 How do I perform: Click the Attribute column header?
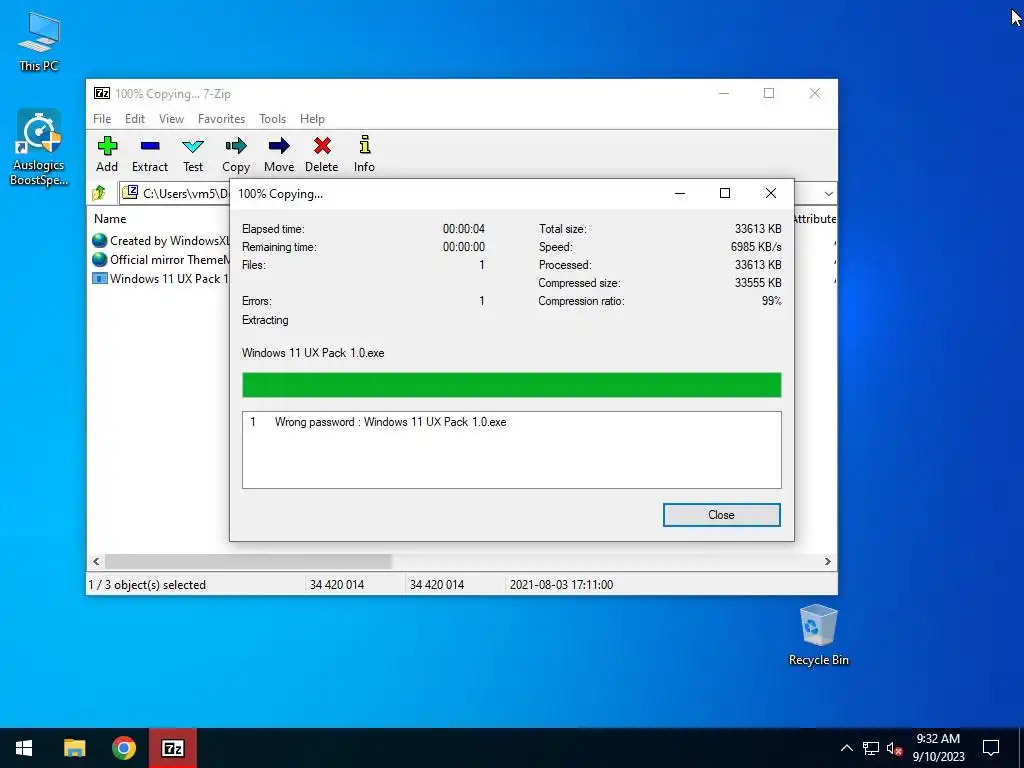click(x=814, y=219)
